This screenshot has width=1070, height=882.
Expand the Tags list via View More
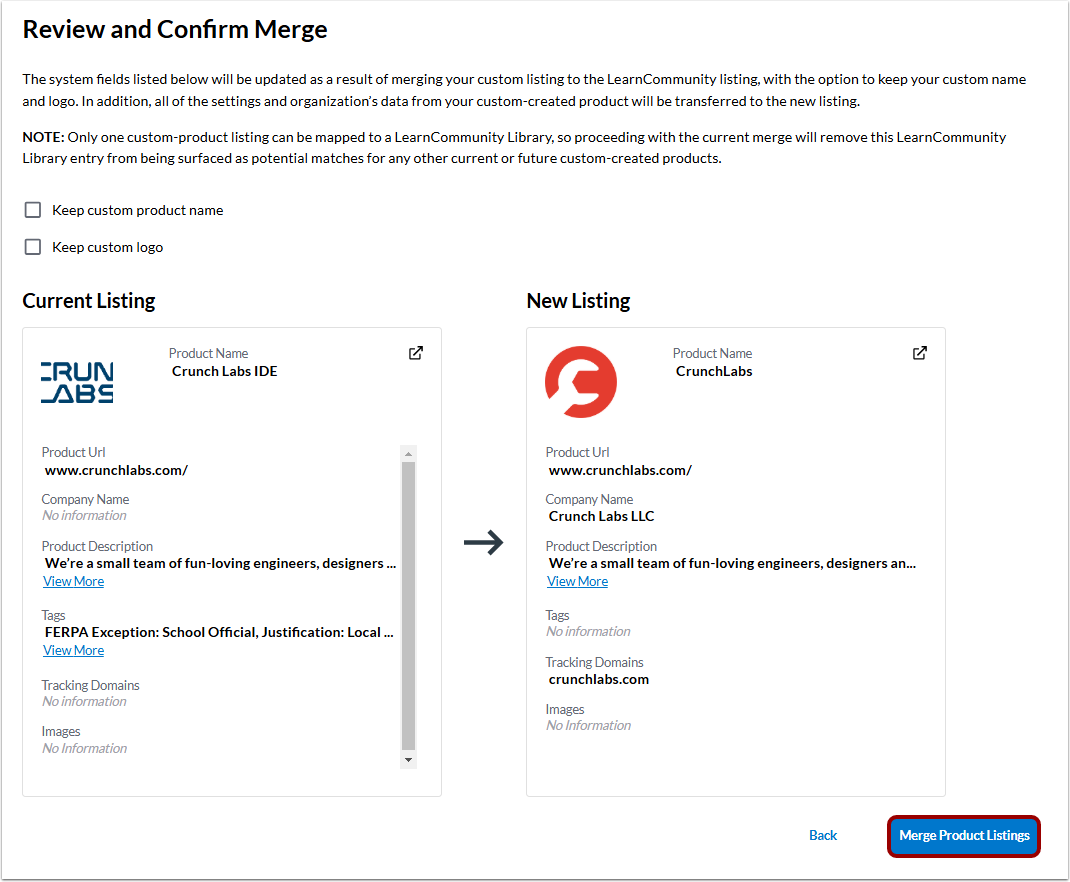point(73,650)
